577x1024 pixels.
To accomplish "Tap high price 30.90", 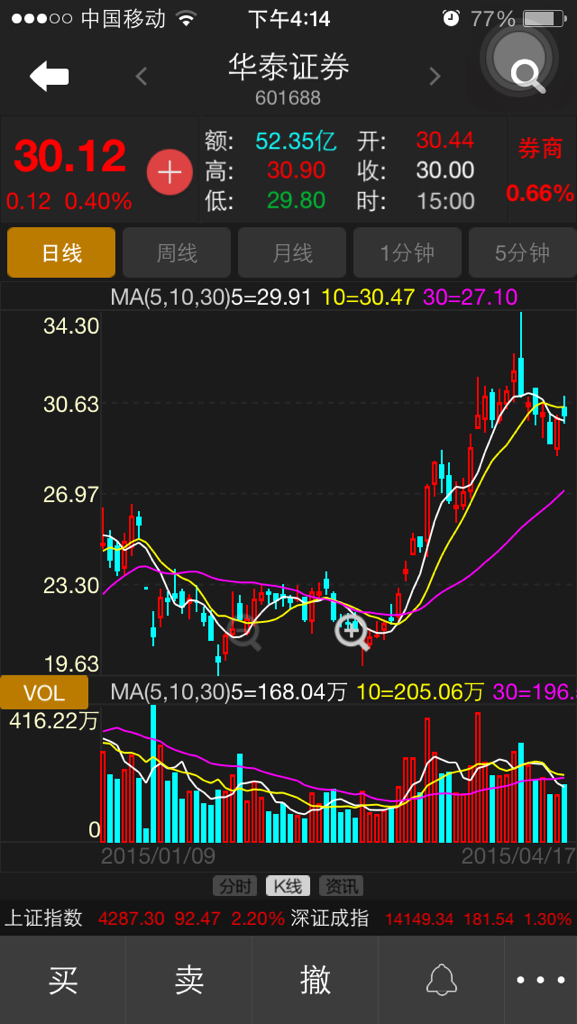I will point(296,171).
